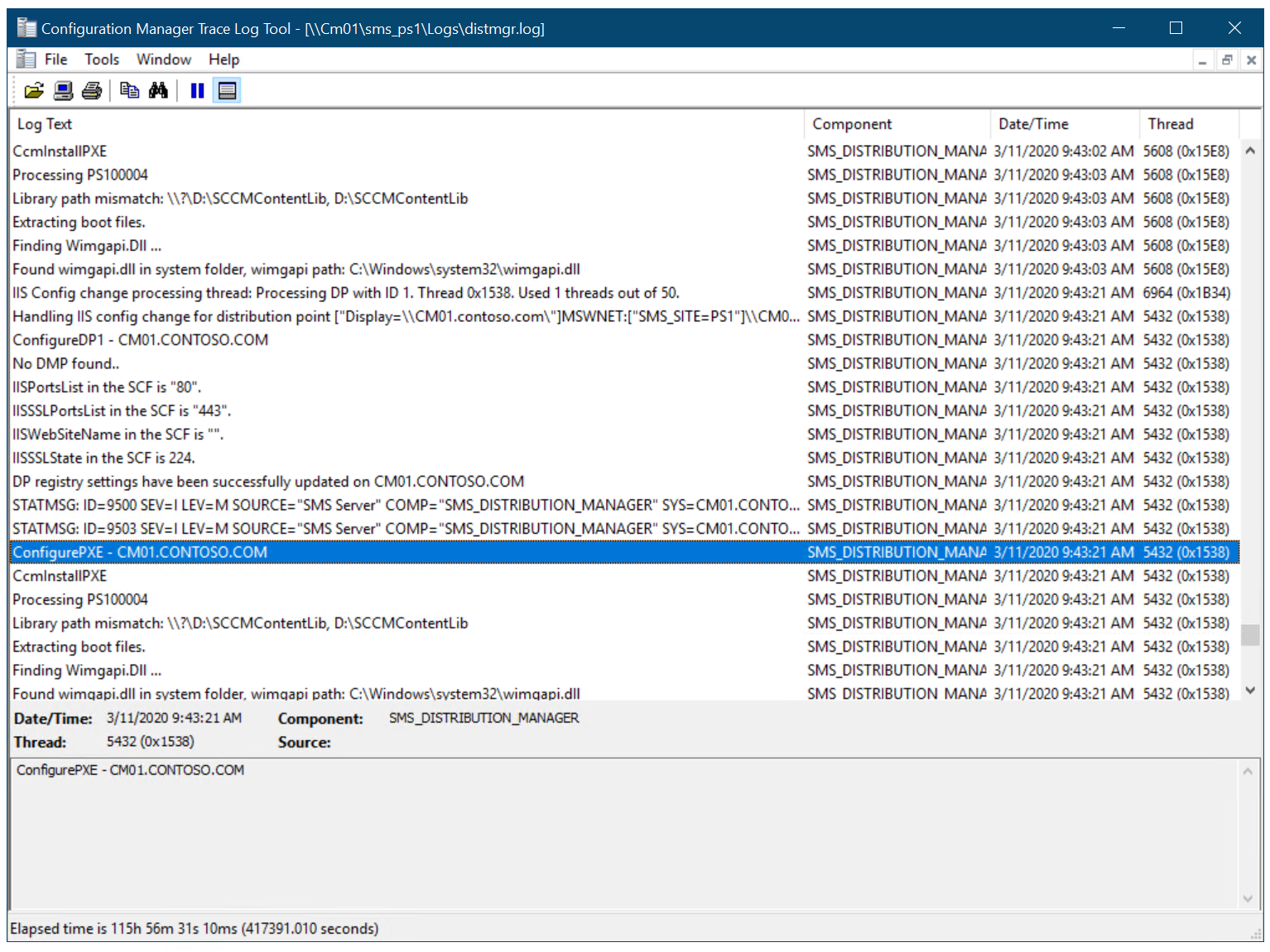Select the 'No DMP found..' log entry
This screenshot has height=952, width=1270.
[66, 364]
